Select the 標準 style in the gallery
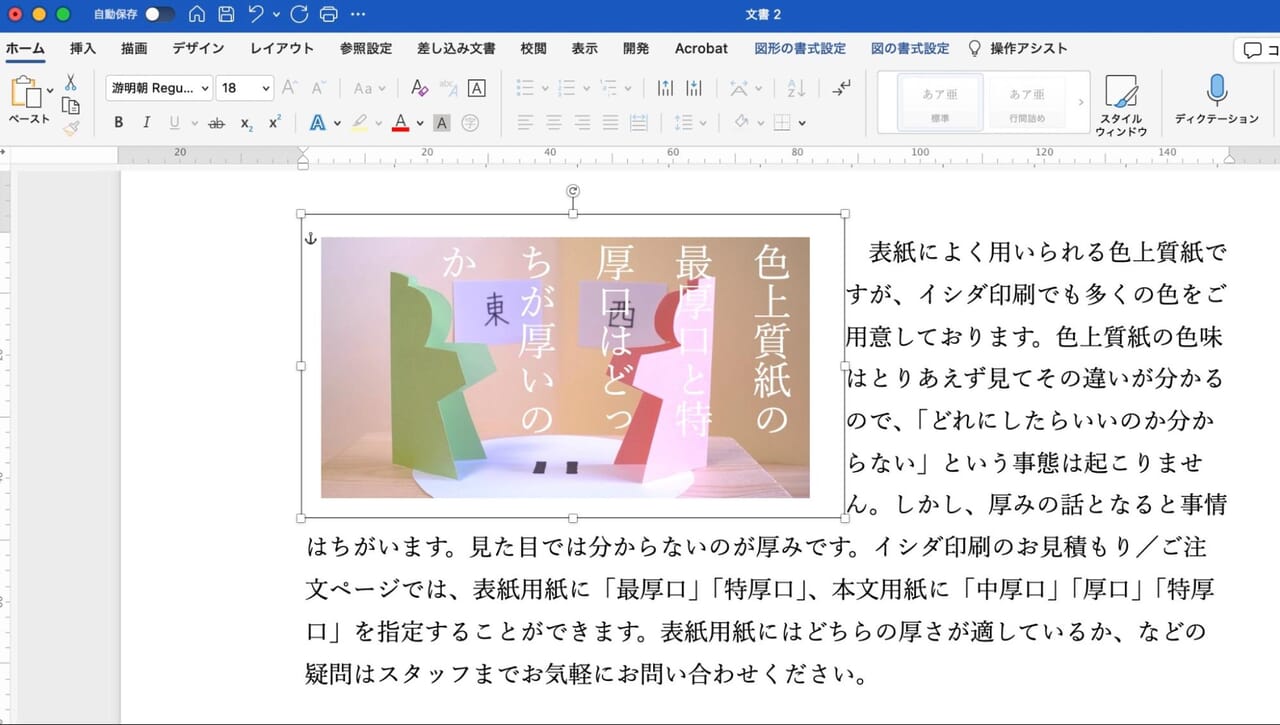 (938, 101)
